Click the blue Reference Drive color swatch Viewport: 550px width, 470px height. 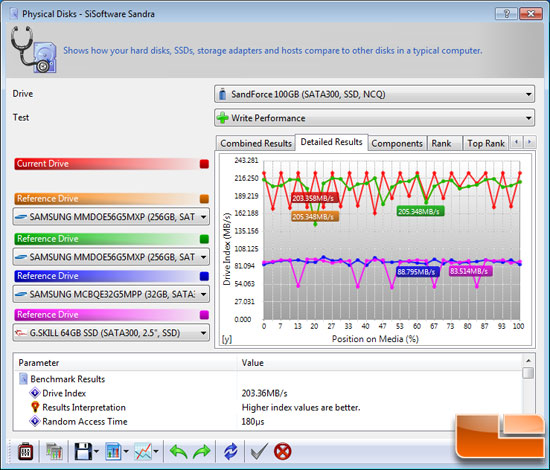[204, 276]
